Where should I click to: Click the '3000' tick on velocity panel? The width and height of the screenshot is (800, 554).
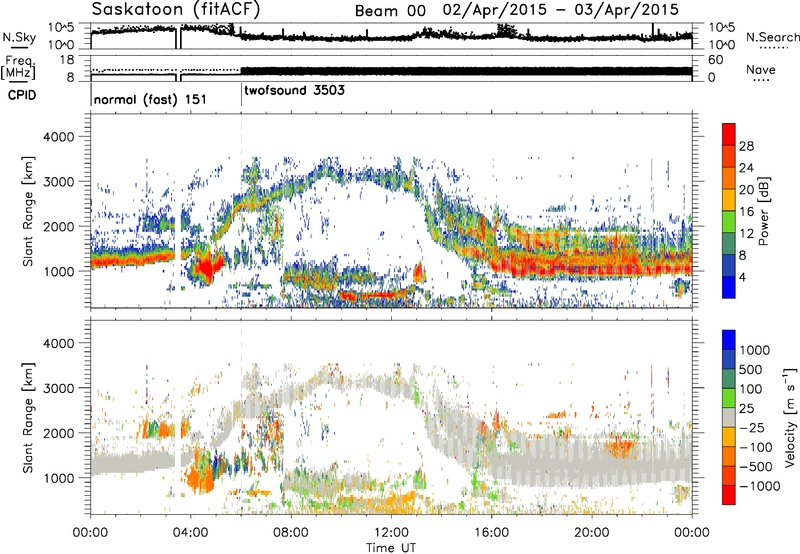tap(59, 388)
